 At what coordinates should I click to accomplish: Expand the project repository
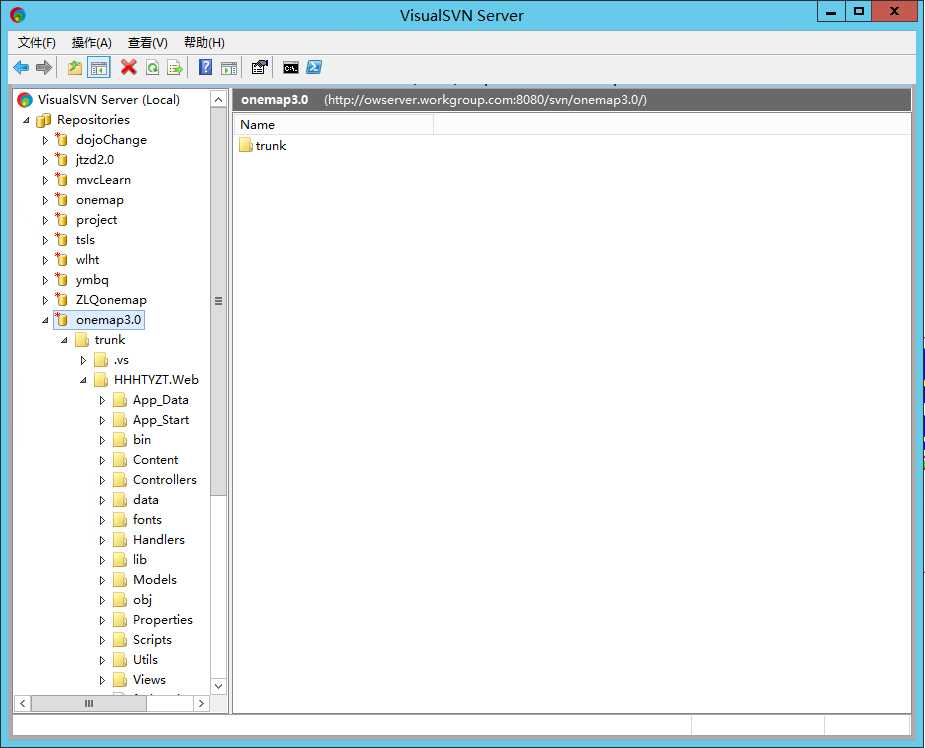click(45, 221)
